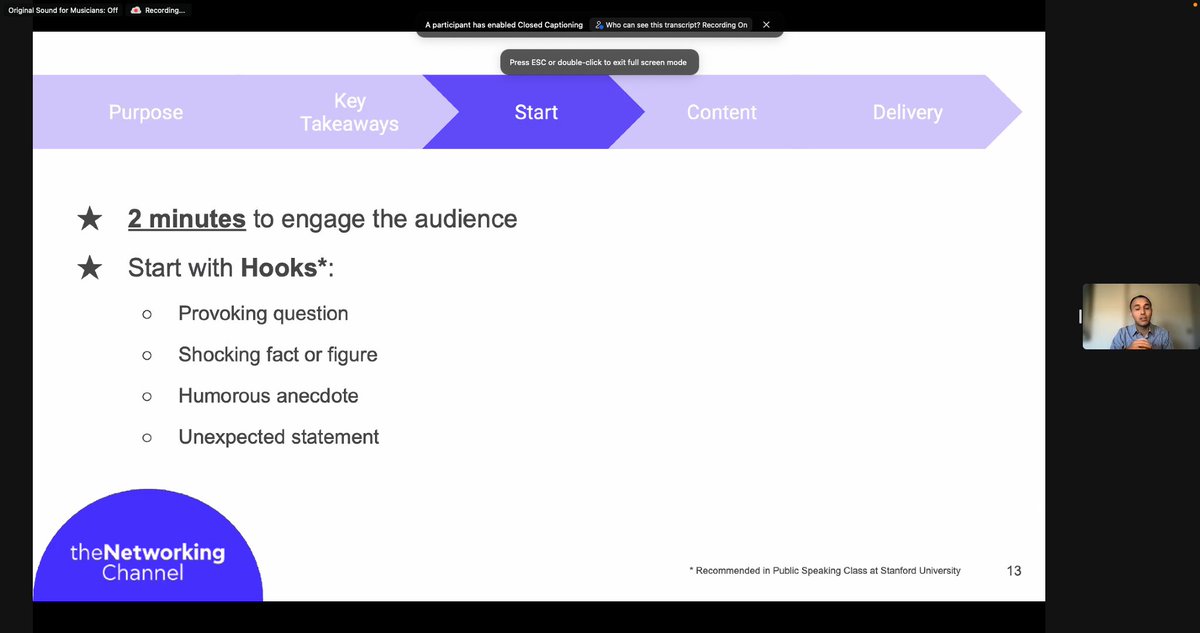Viewport: 1200px width, 633px height.
Task: Click the underlined '2 minutes' text
Action: tap(187, 219)
